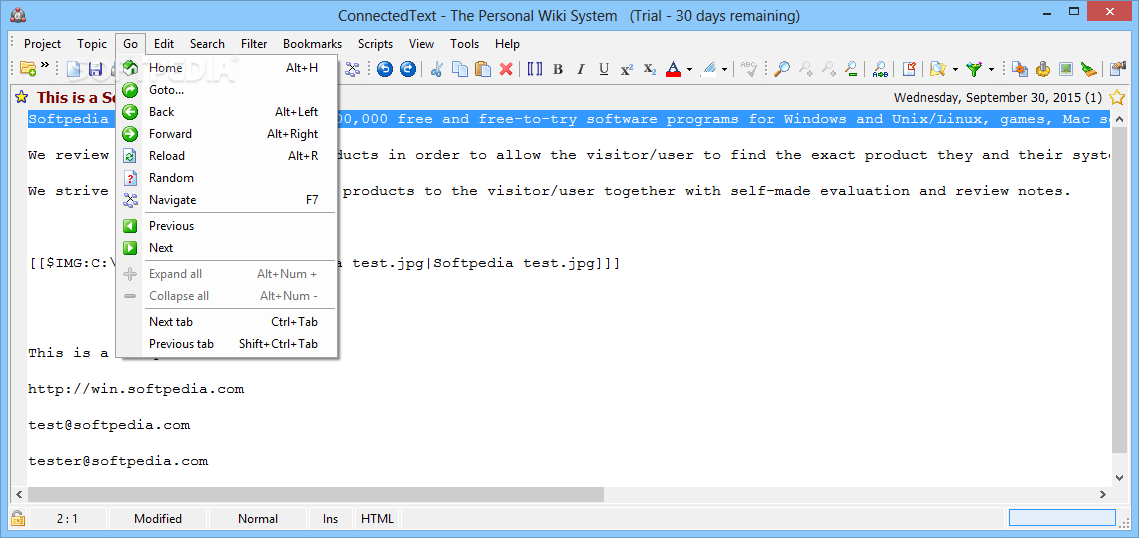This screenshot has width=1139, height=538.
Task: Toggle Underline formatting
Action: point(604,70)
